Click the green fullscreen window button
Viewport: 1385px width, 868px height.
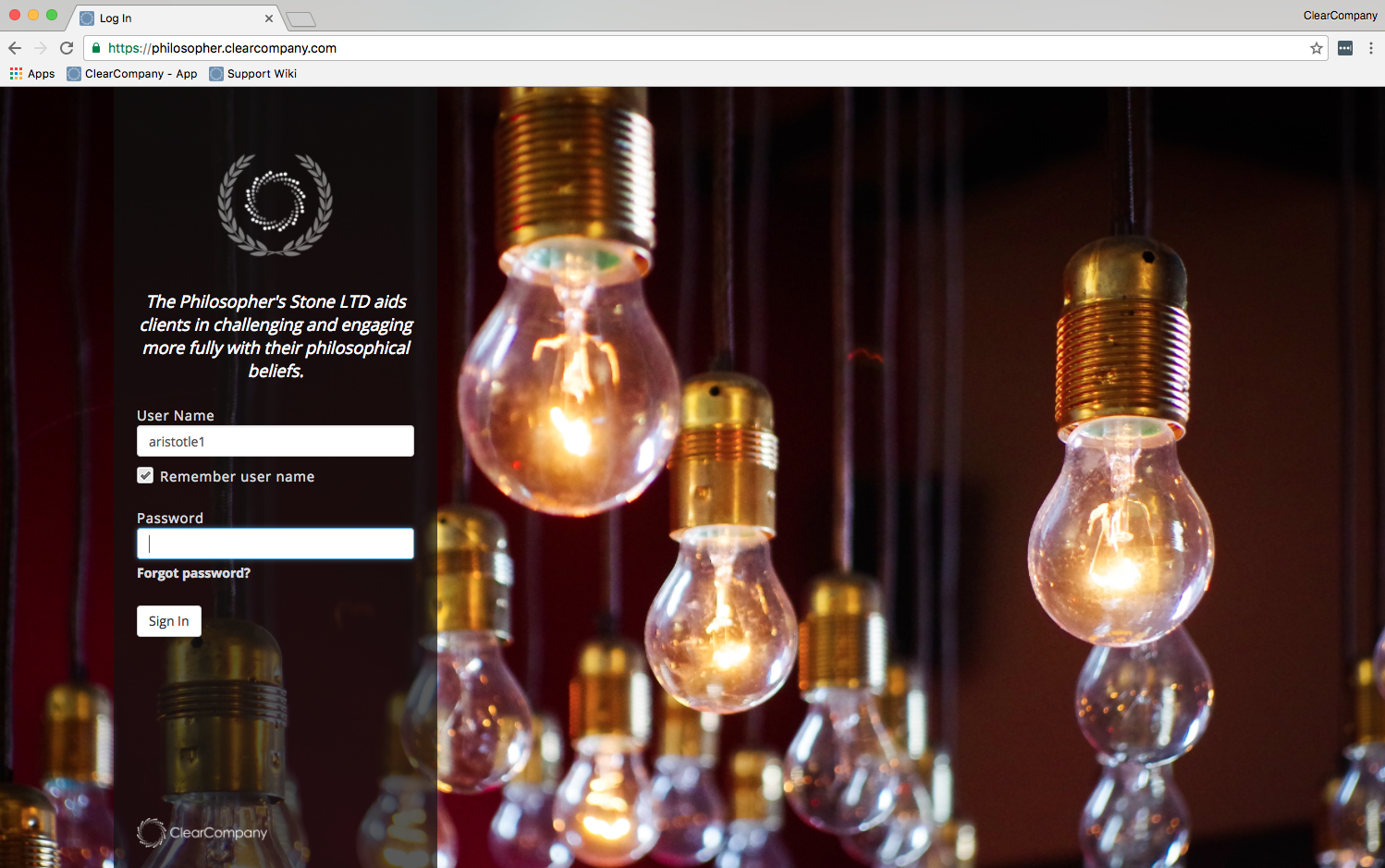point(52,15)
